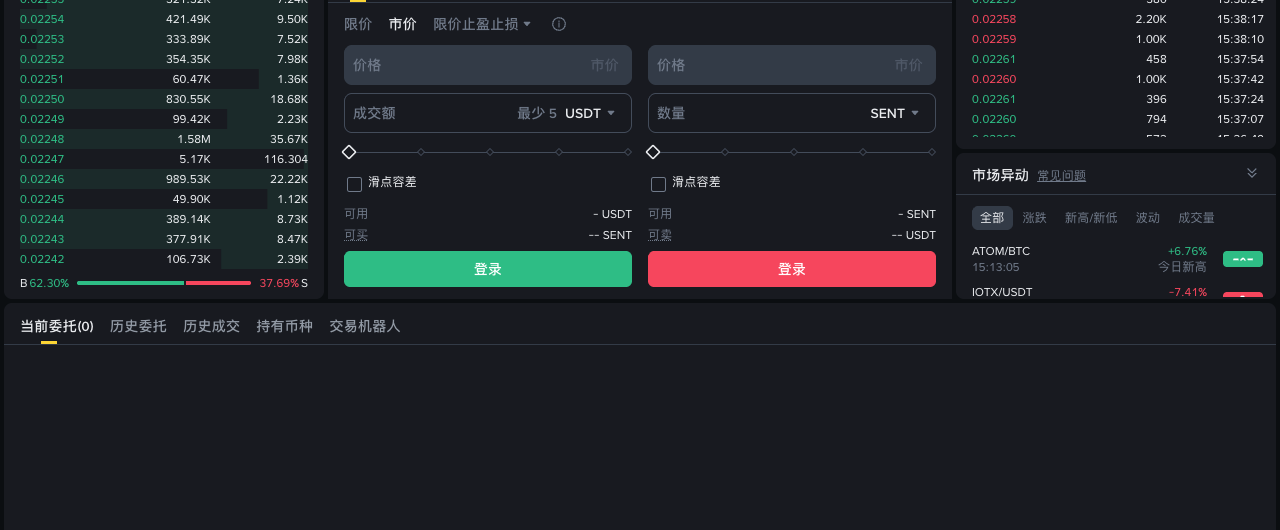Image resolution: width=1280 pixels, height=530 pixels.
Task: Select order book price 0.02254
Action: point(42,19)
